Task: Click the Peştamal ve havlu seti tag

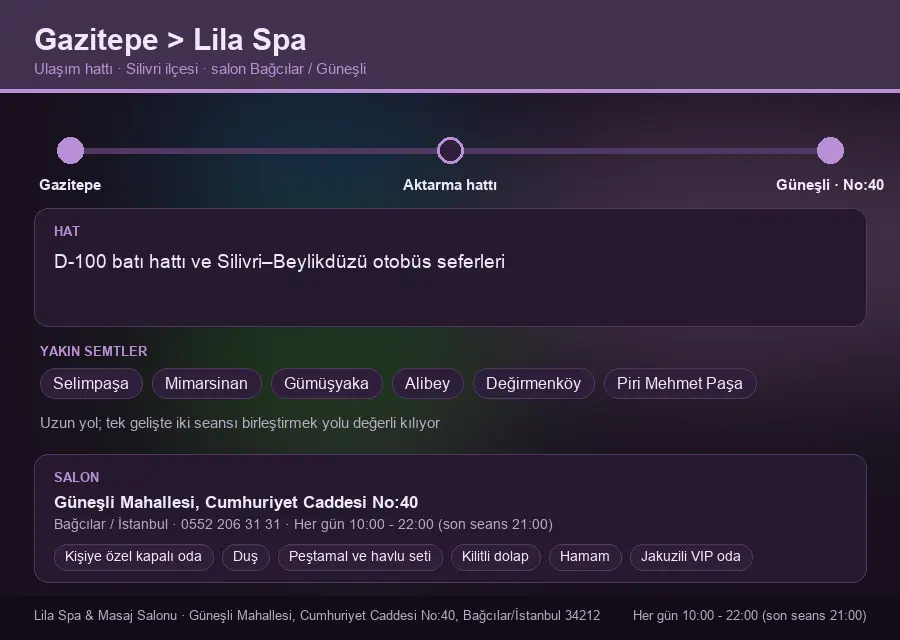Action: [360, 557]
